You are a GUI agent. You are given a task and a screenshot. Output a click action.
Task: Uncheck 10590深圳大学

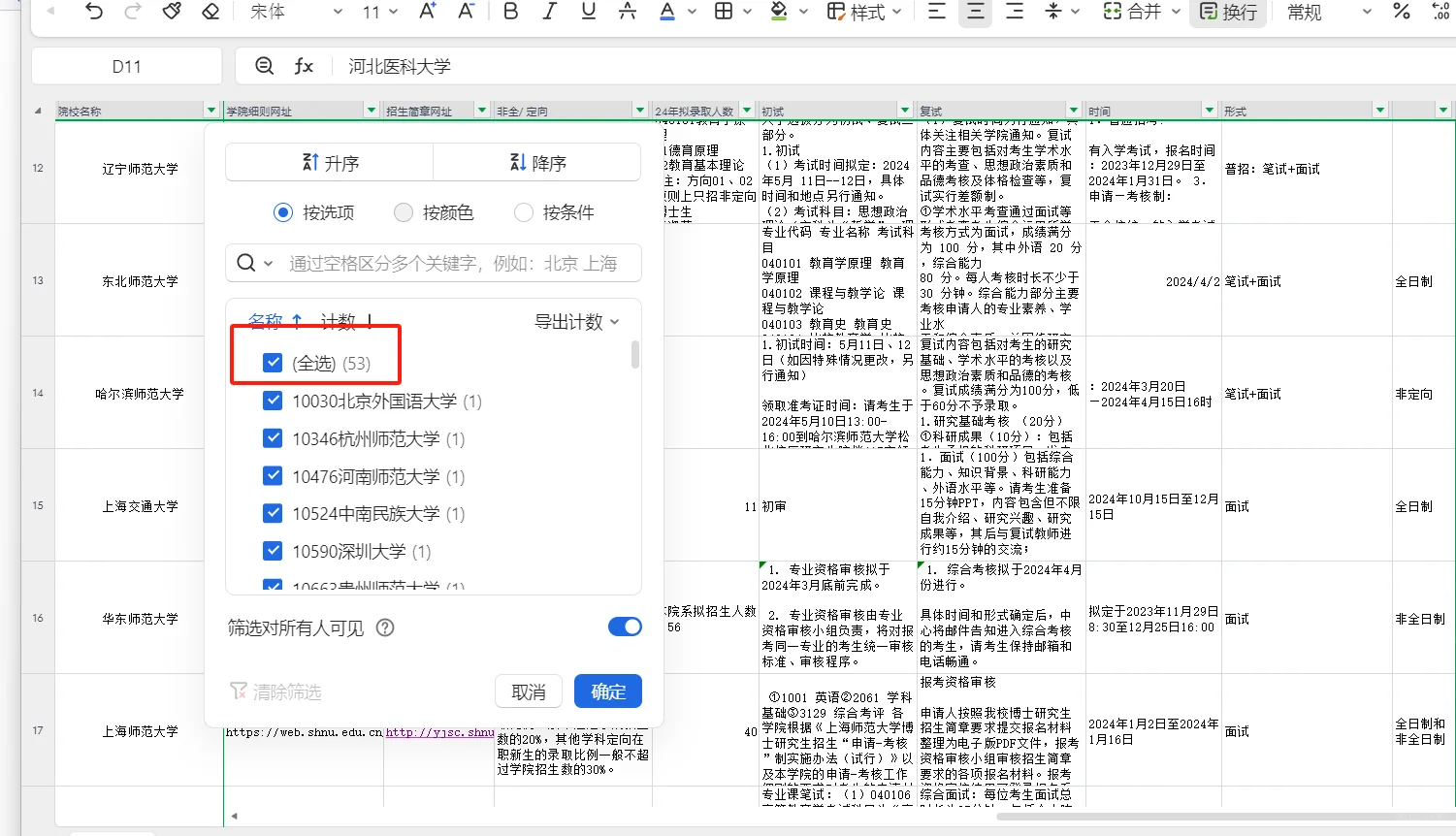pos(273,551)
